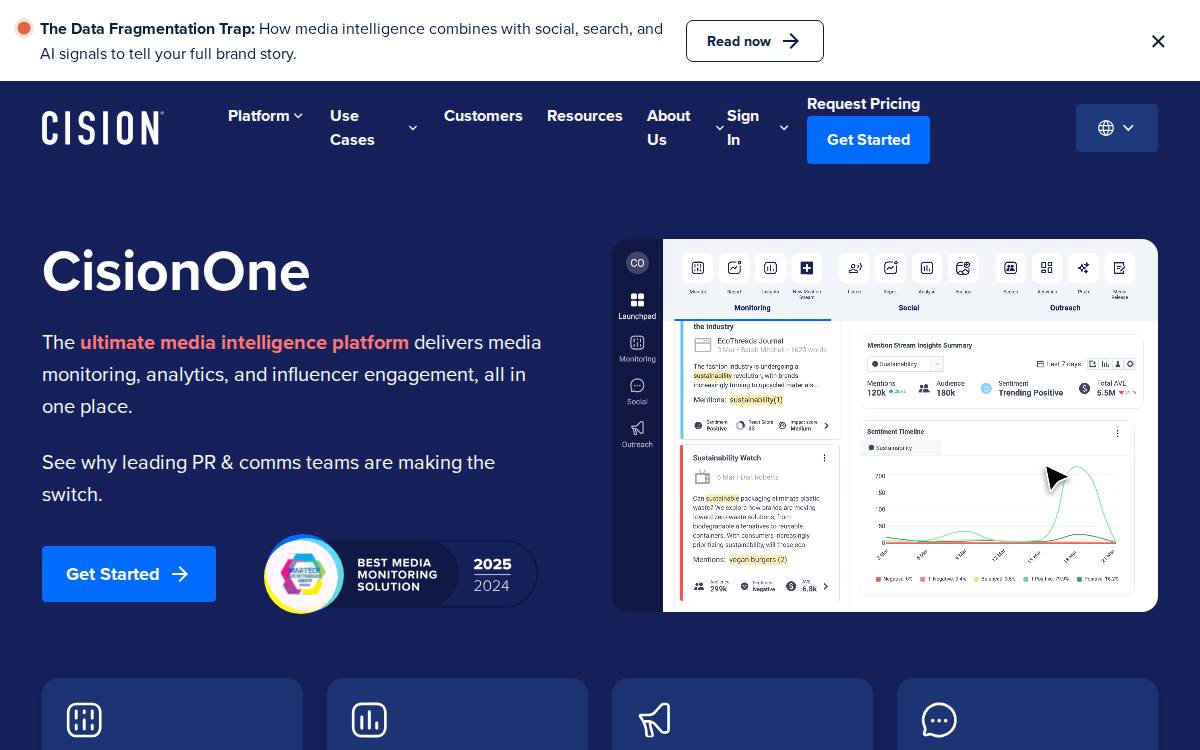This screenshot has width=1200, height=750.
Task: Click the Best Media Monitoring Solution badge
Action: [x=401, y=574]
